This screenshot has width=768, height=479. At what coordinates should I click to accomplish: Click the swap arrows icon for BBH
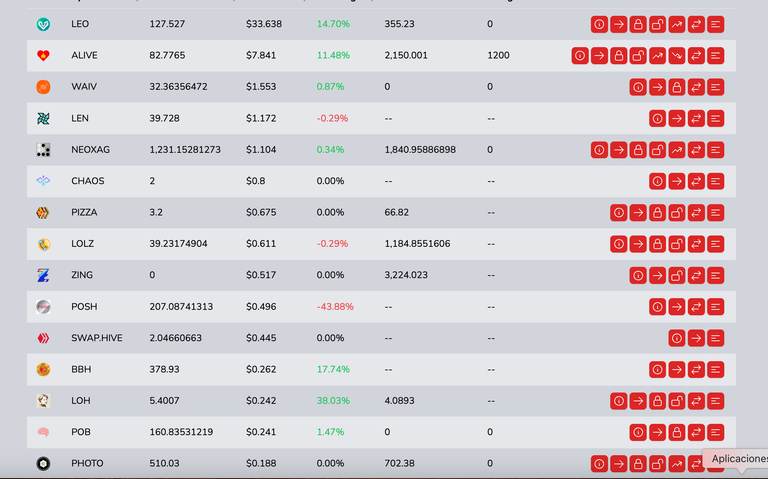pos(696,370)
